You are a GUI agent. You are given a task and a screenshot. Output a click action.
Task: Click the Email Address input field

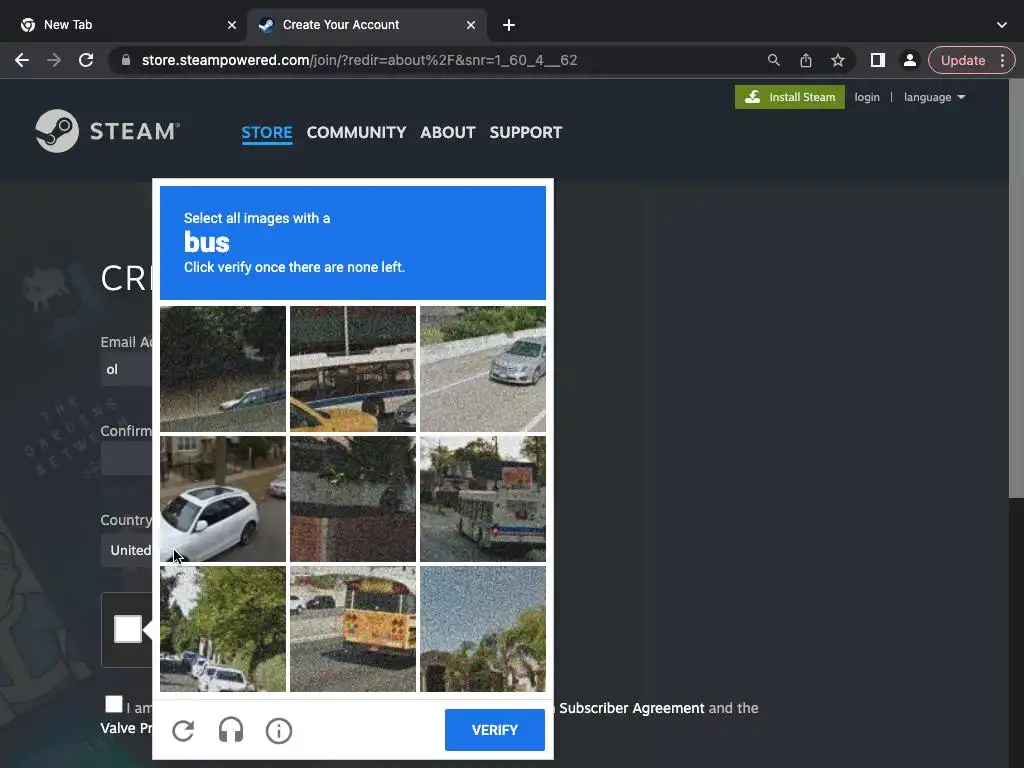click(127, 369)
